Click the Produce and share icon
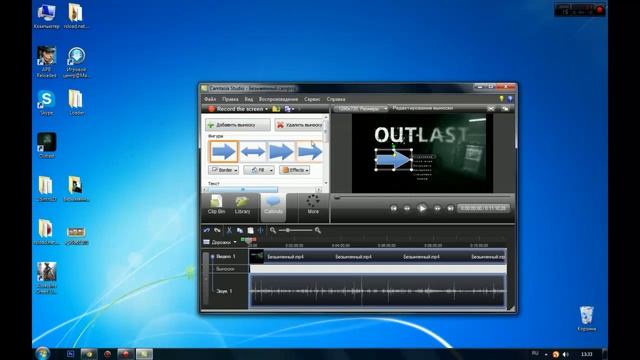 point(288,109)
